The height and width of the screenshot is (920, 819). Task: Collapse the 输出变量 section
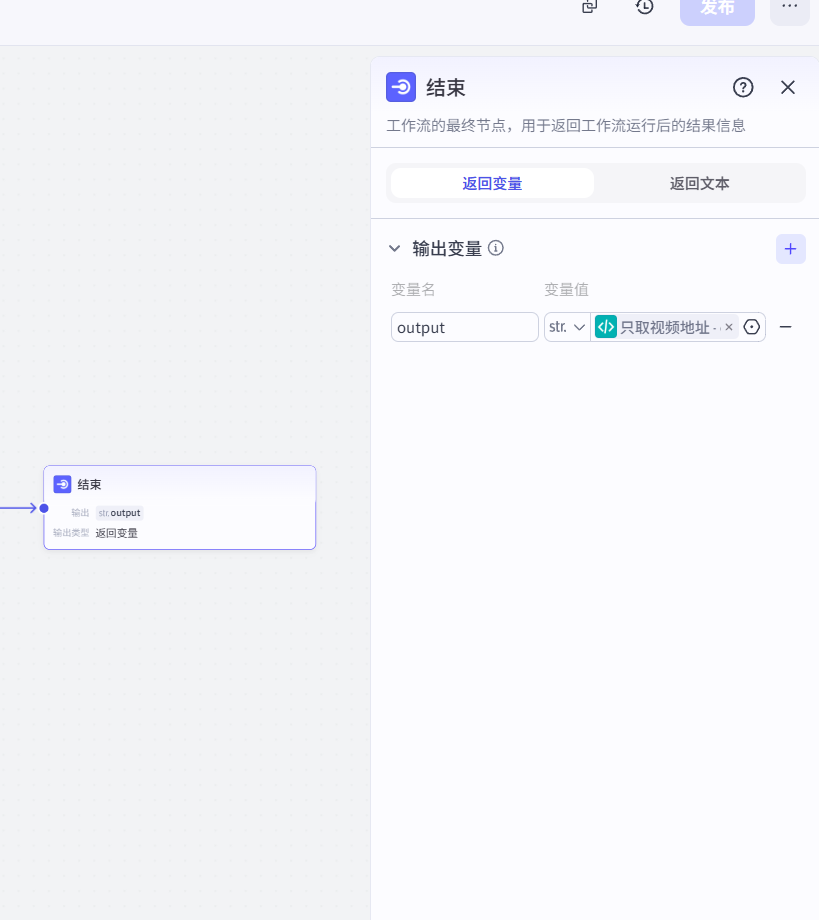(x=394, y=248)
